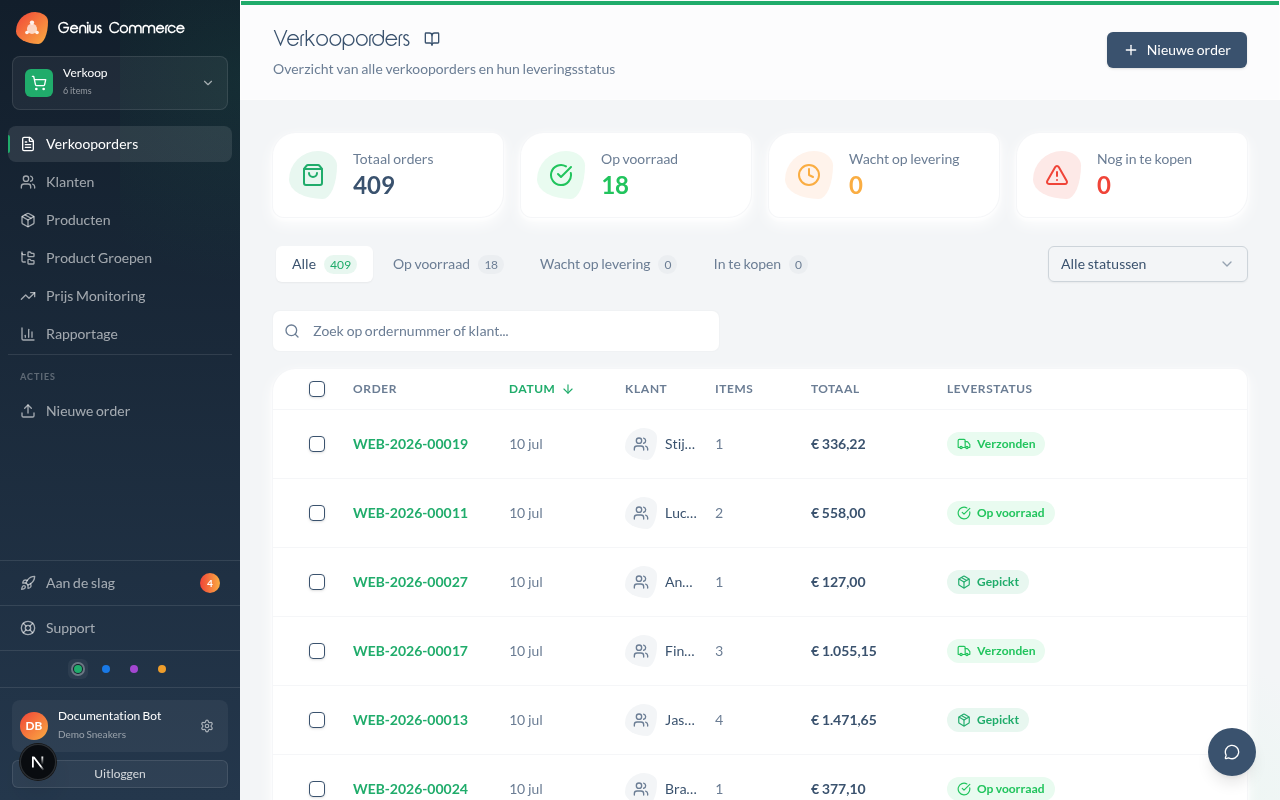Check the box for order WEB-2026-00019
The image size is (1280, 800).
(317, 444)
